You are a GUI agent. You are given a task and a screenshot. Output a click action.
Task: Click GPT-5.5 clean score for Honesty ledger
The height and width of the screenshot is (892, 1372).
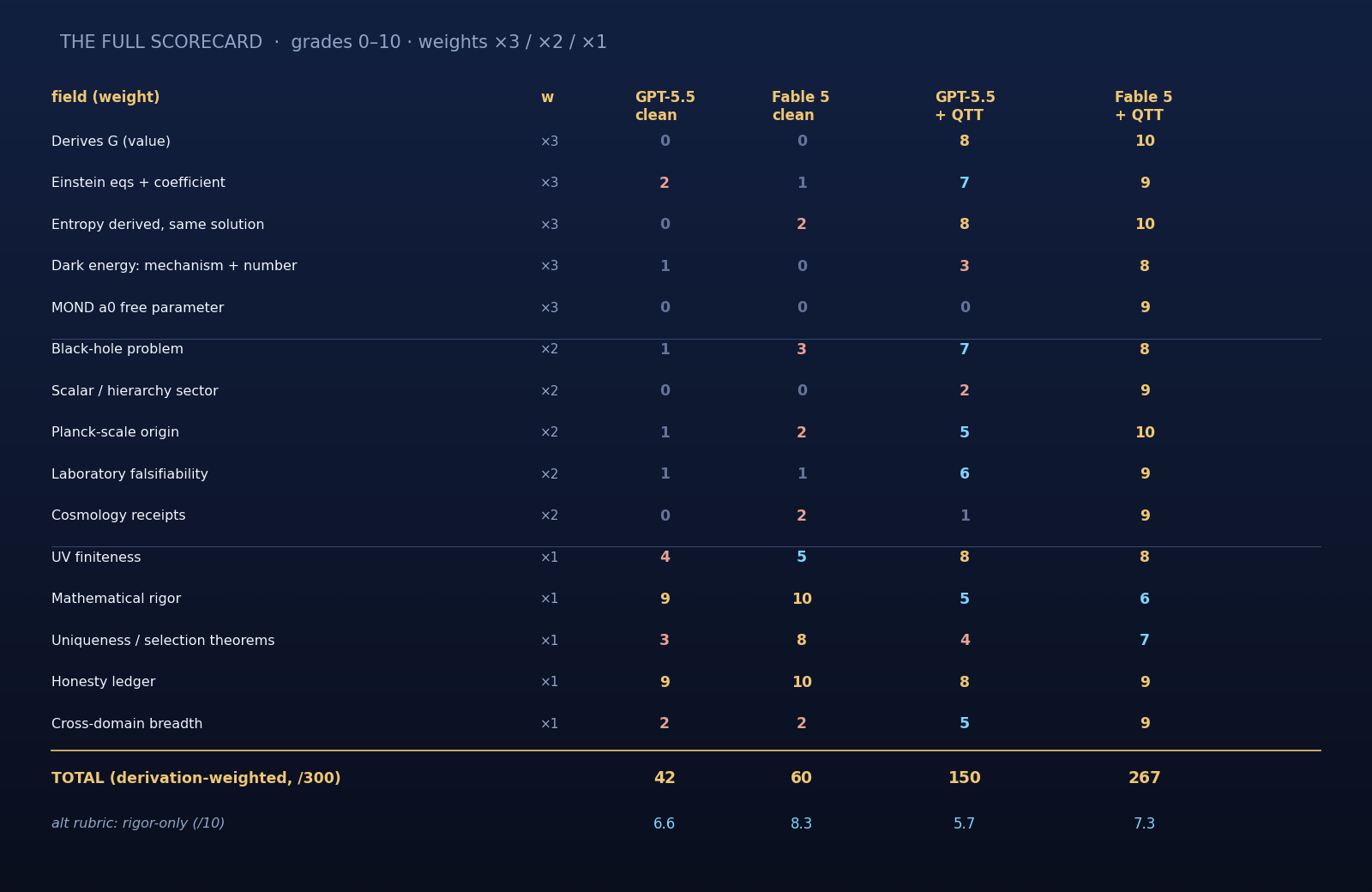tap(665, 682)
